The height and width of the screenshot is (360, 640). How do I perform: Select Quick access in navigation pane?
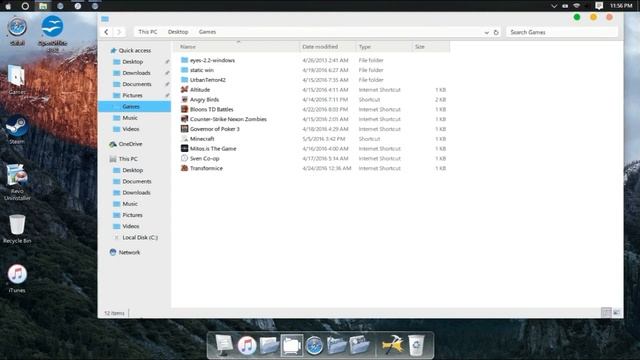tap(135, 50)
